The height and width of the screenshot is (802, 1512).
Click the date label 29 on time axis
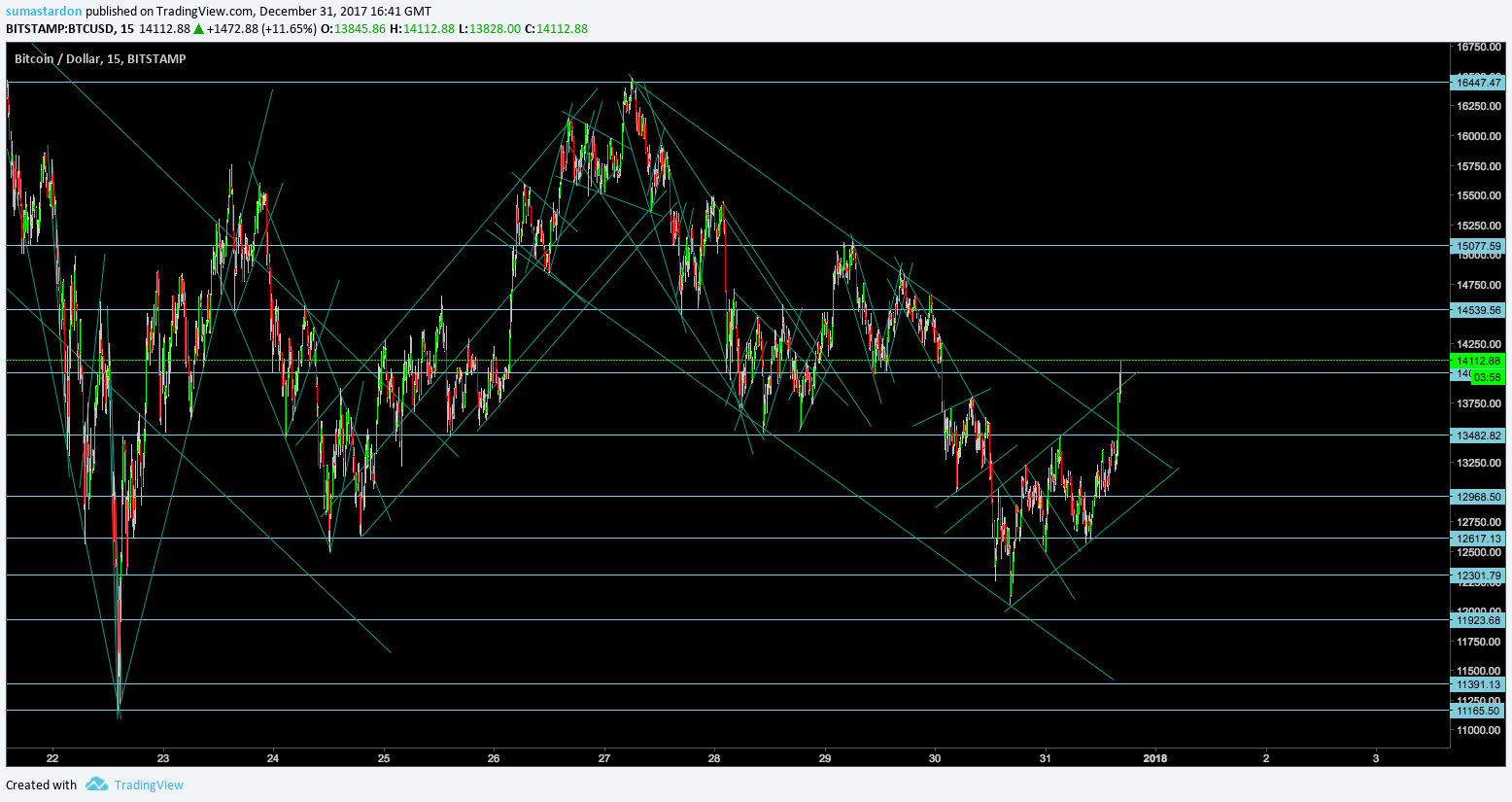pyautogui.click(x=825, y=758)
